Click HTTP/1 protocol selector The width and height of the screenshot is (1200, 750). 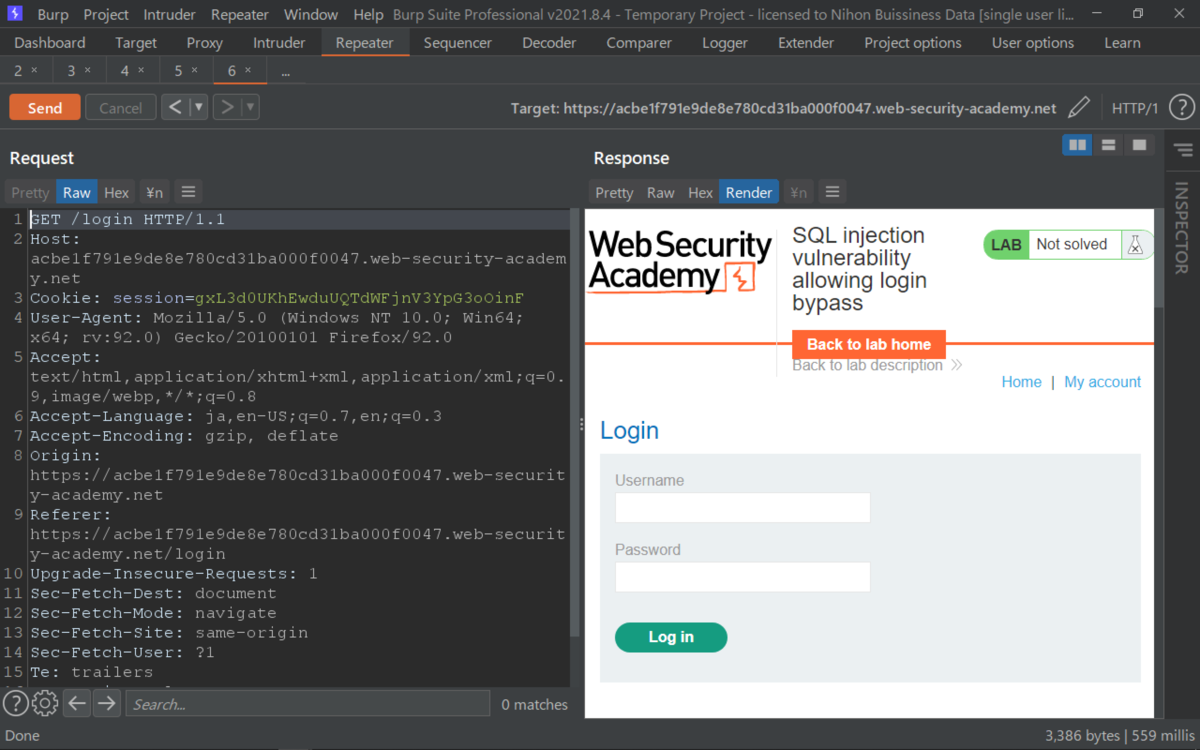click(x=1135, y=108)
